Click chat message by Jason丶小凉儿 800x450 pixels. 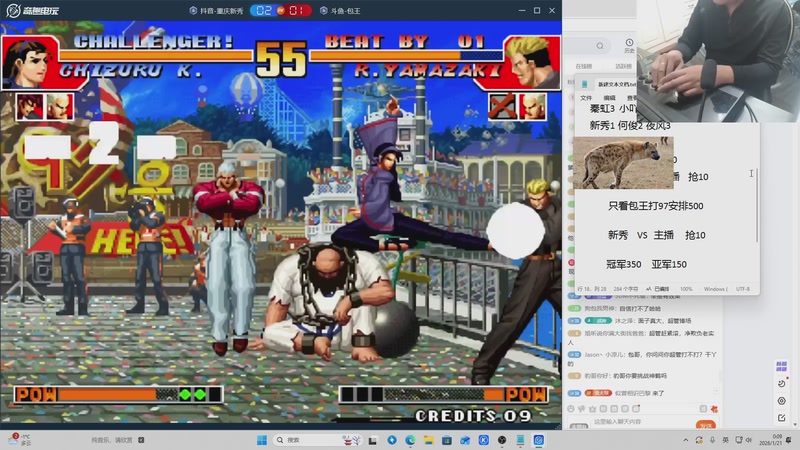pyautogui.click(x=643, y=359)
